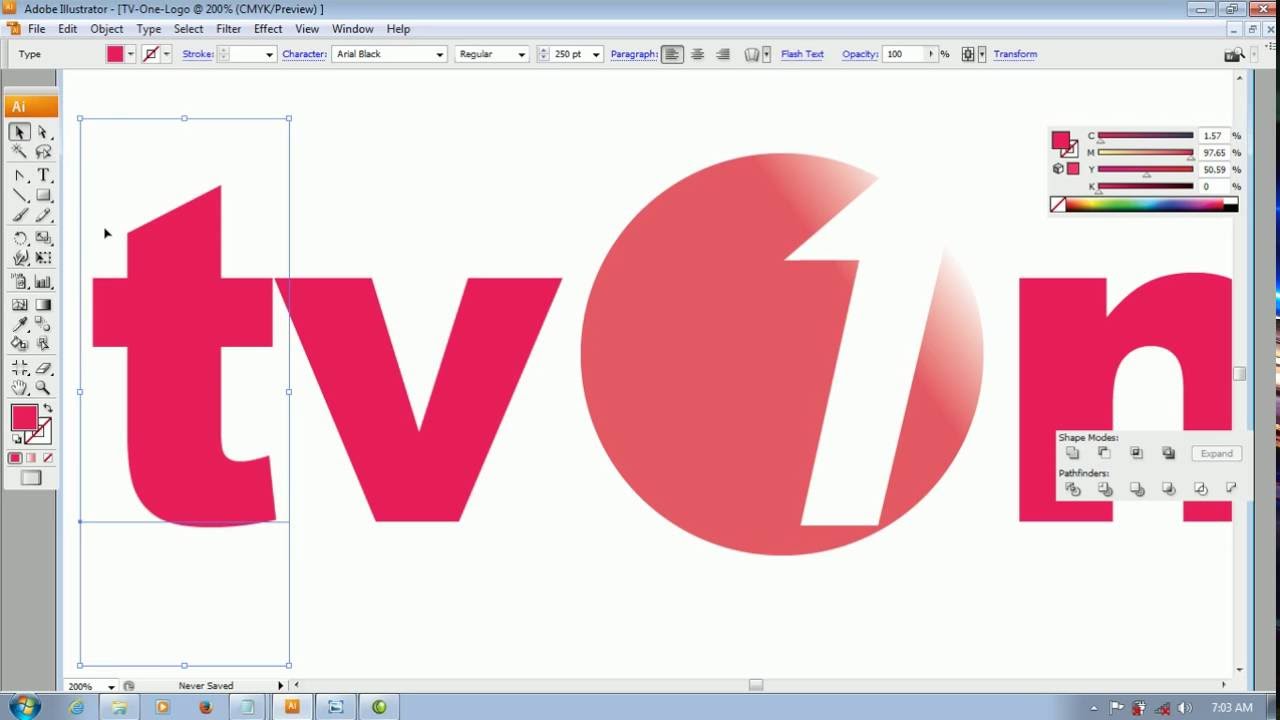The image size is (1280, 720).
Task: Expand opacity slider arrow
Action: (x=931, y=54)
